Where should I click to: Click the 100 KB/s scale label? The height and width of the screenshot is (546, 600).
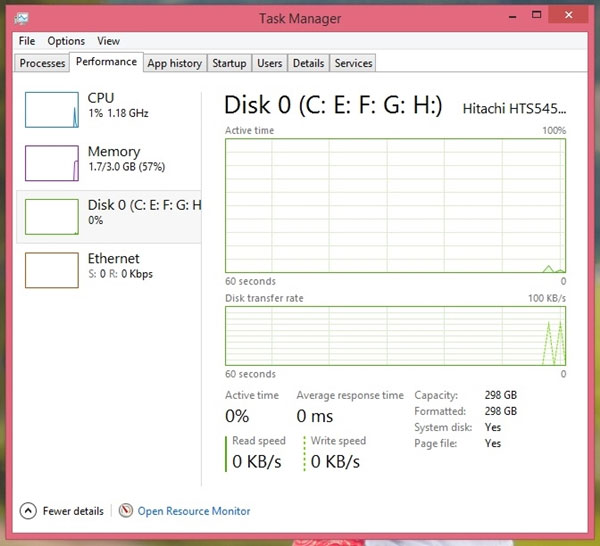(546, 298)
